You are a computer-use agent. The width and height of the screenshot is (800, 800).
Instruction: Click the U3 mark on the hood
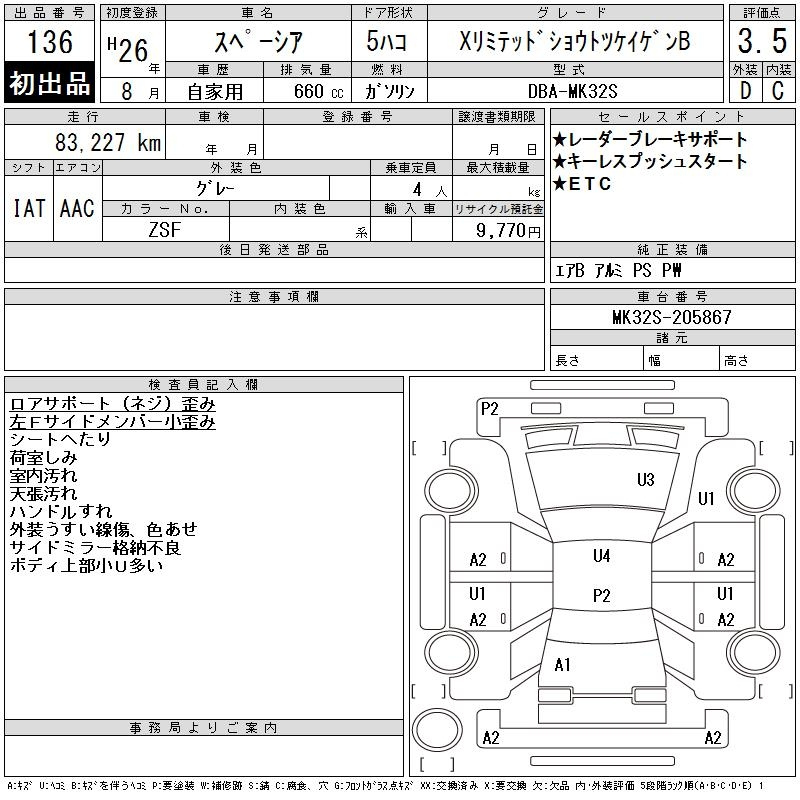point(645,480)
